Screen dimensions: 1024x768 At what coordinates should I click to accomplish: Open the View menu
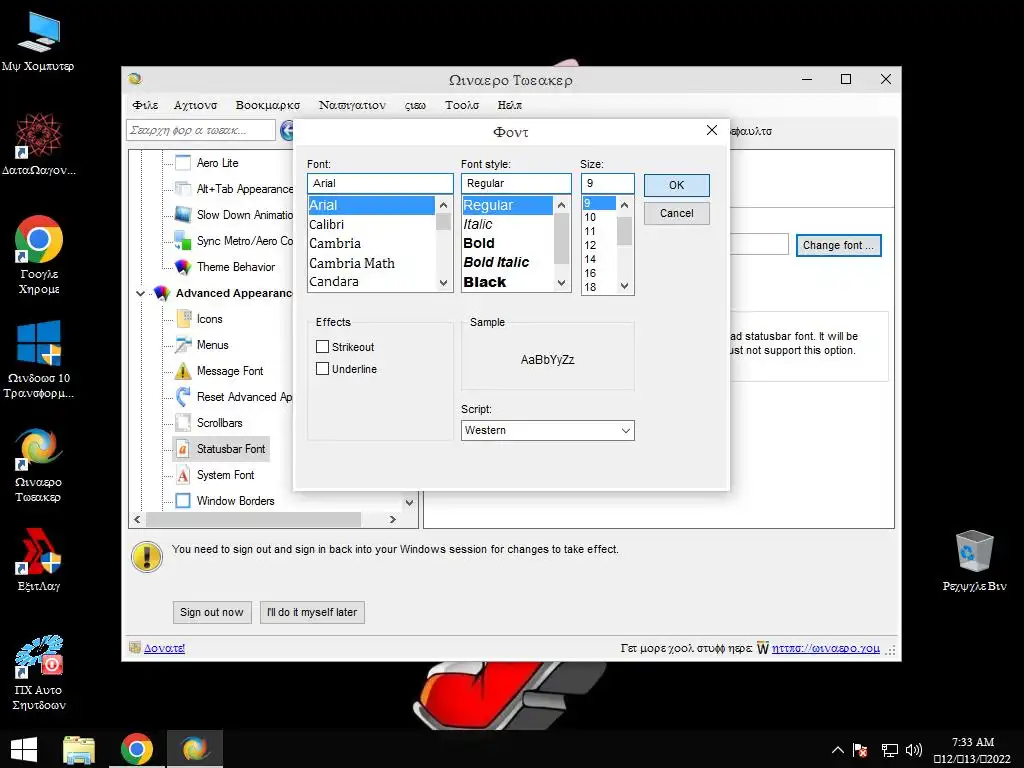tap(415, 105)
